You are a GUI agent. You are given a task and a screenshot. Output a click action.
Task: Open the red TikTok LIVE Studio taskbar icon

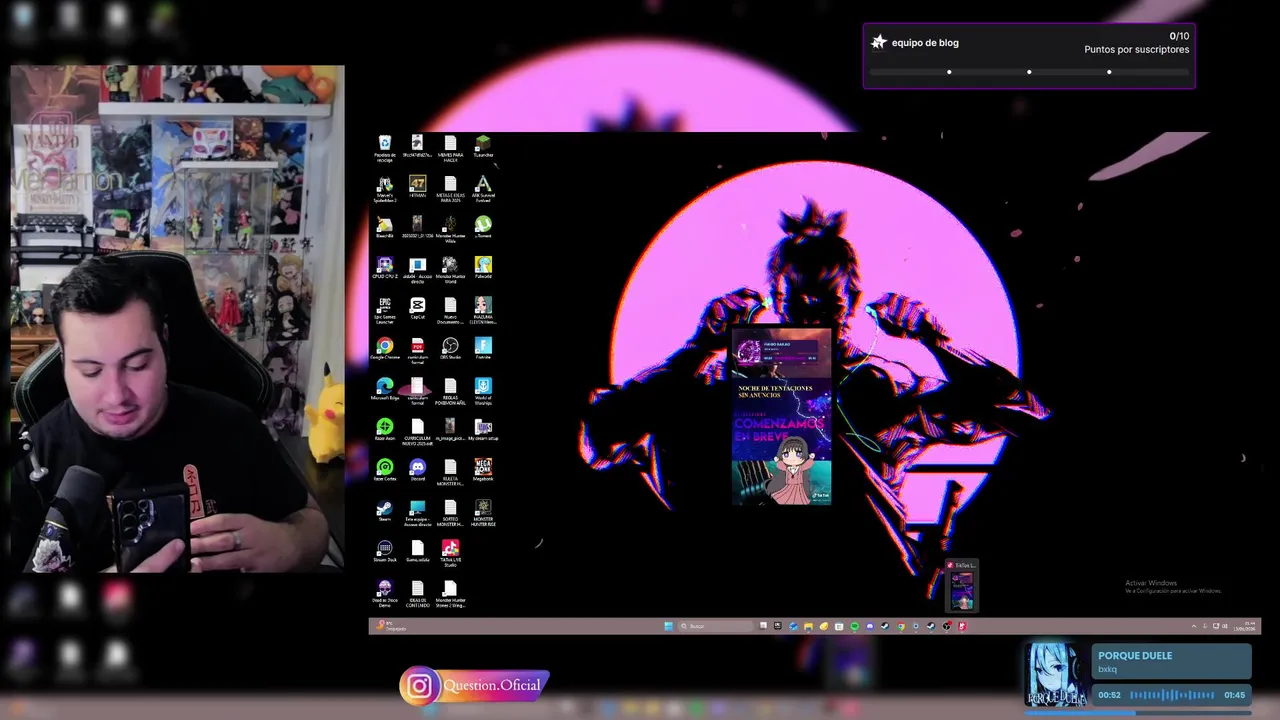click(962, 626)
